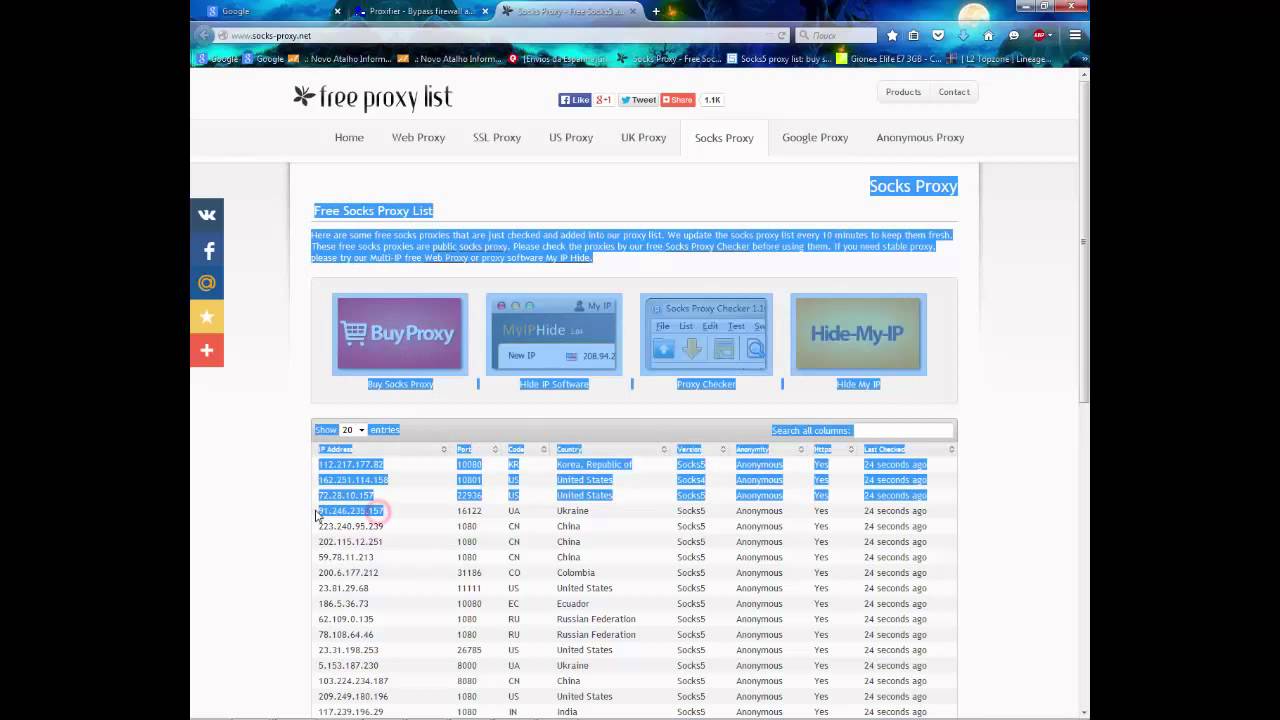Open the browser hamburger menu
Viewport: 1280px width, 720px height.
[x=1075, y=35]
